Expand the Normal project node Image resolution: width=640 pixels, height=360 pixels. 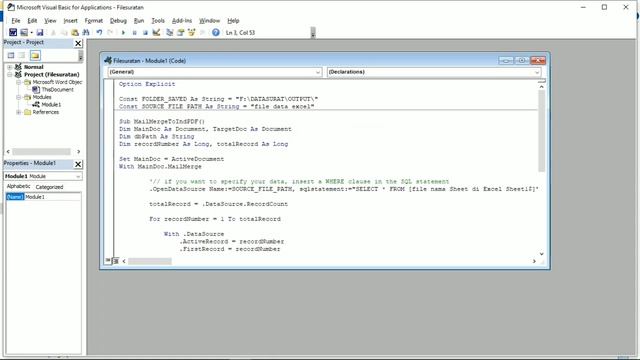[9, 67]
